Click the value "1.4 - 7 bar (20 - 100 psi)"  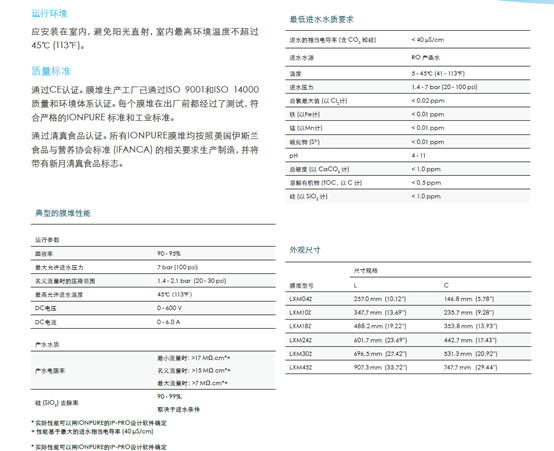(x=444, y=87)
